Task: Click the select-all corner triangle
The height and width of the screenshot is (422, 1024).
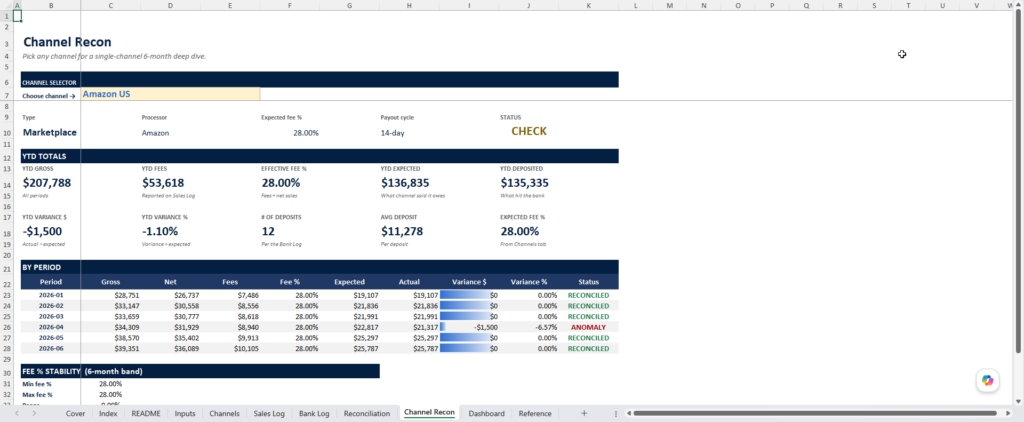Action: coord(6,5)
